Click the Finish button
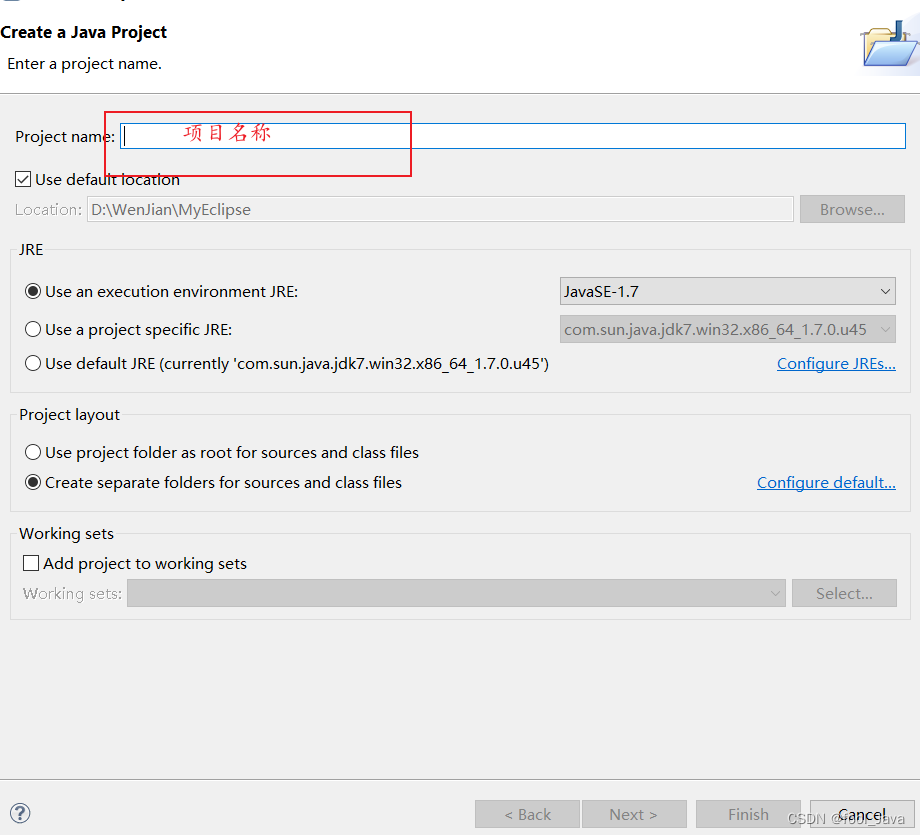This screenshot has width=920, height=835. pos(748,814)
